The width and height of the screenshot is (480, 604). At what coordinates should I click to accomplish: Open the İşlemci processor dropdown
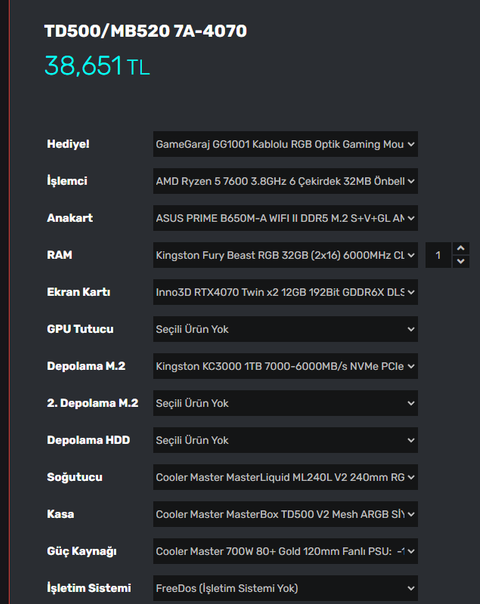[285, 181]
